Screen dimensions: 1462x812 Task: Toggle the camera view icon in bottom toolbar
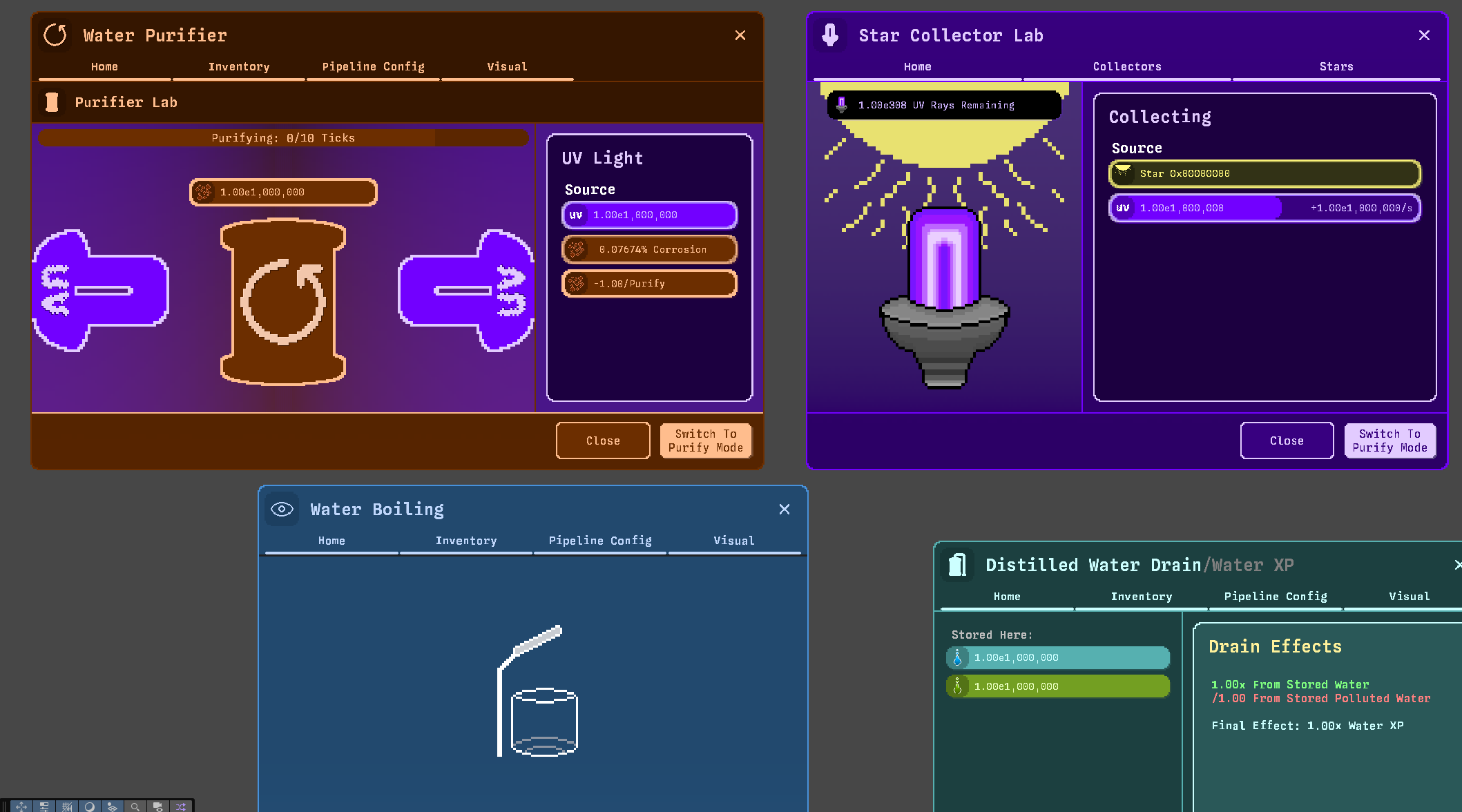click(157, 806)
